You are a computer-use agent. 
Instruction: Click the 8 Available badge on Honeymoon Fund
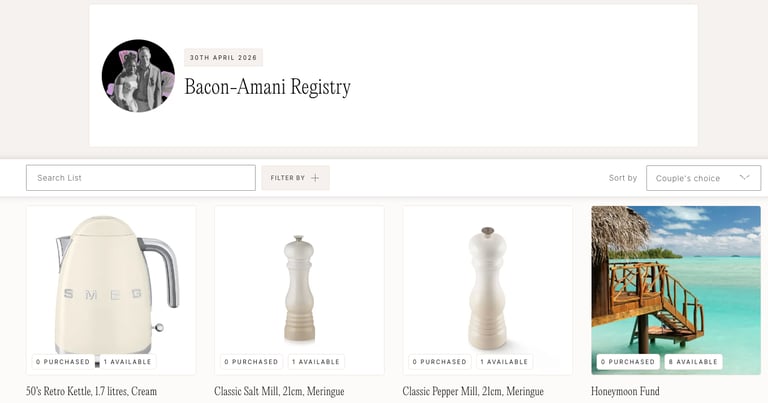693,362
